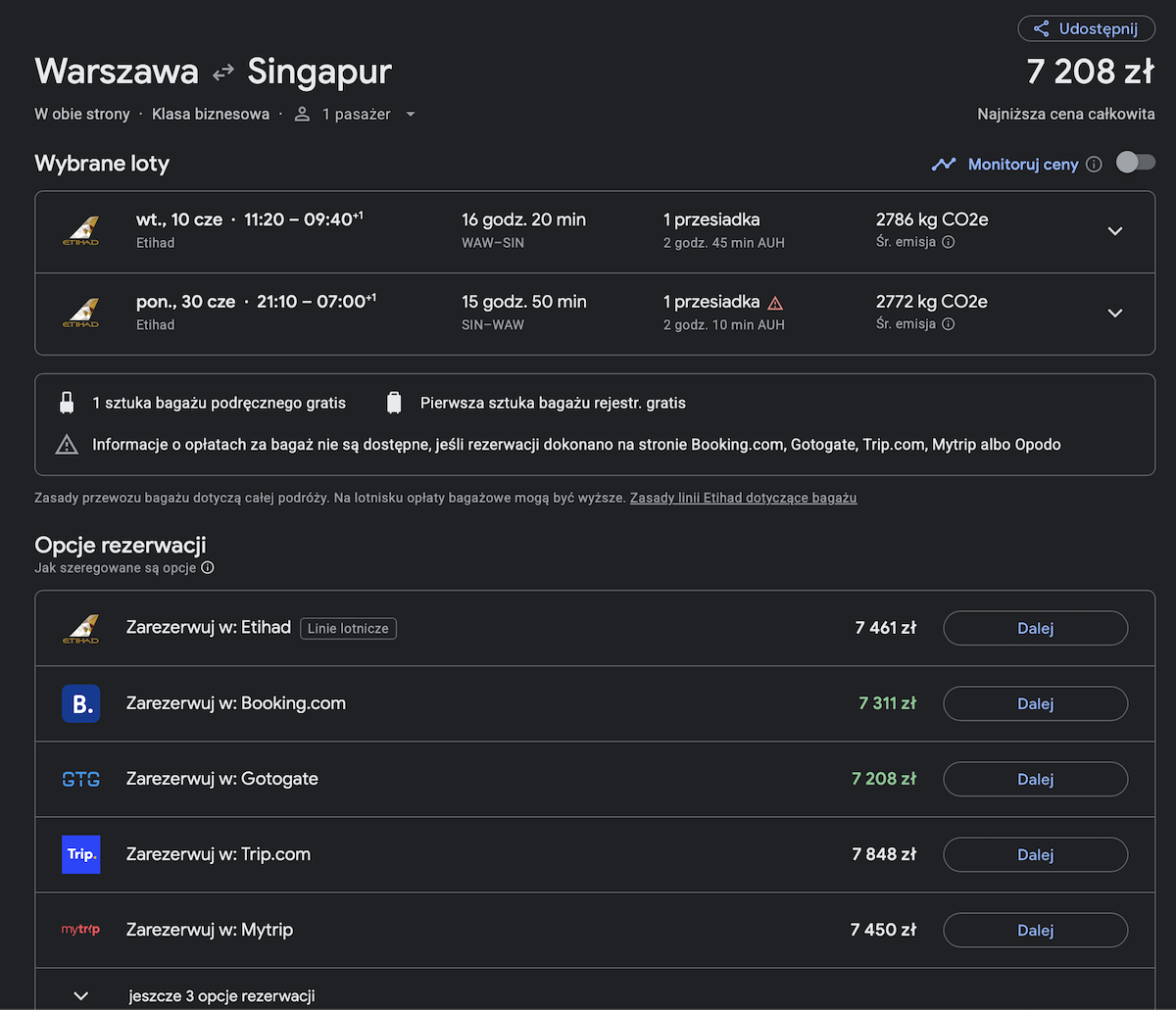The width and height of the screenshot is (1176, 1010).
Task: Click the Monitoruj ceny label
Action: click(1023, 165)
